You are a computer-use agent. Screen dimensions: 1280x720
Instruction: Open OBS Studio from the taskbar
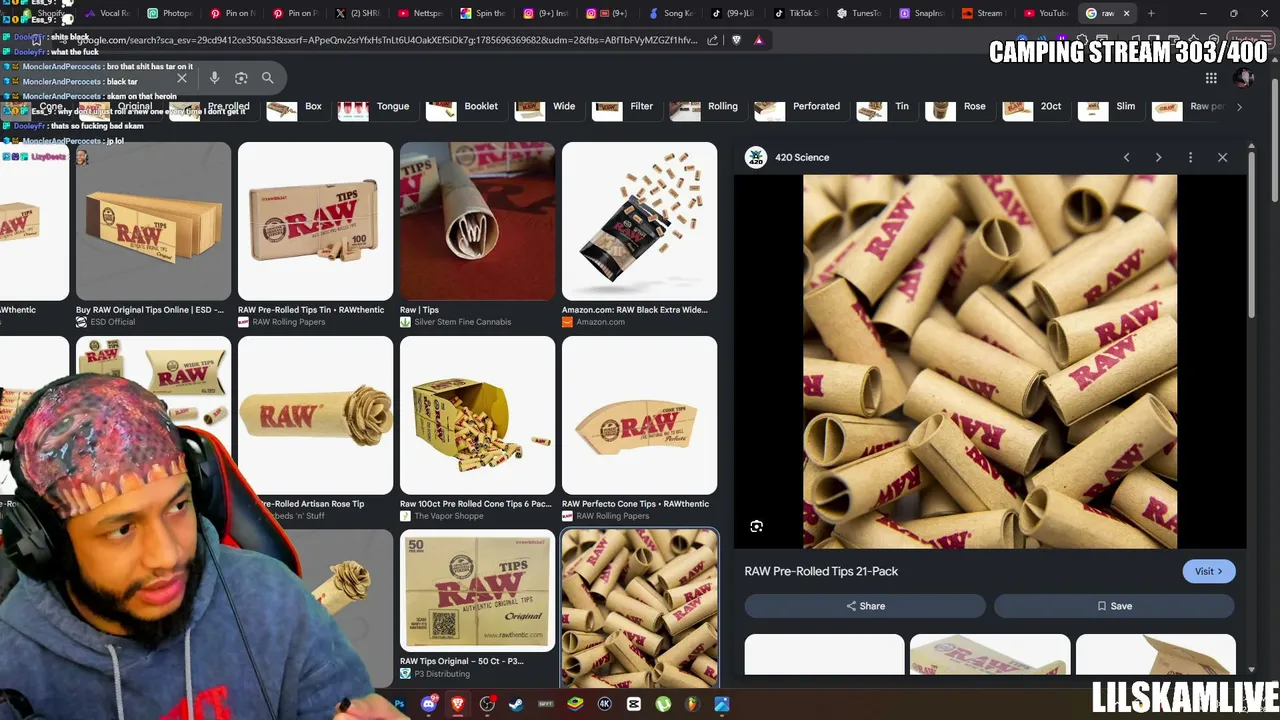click(x=487, y=704)
